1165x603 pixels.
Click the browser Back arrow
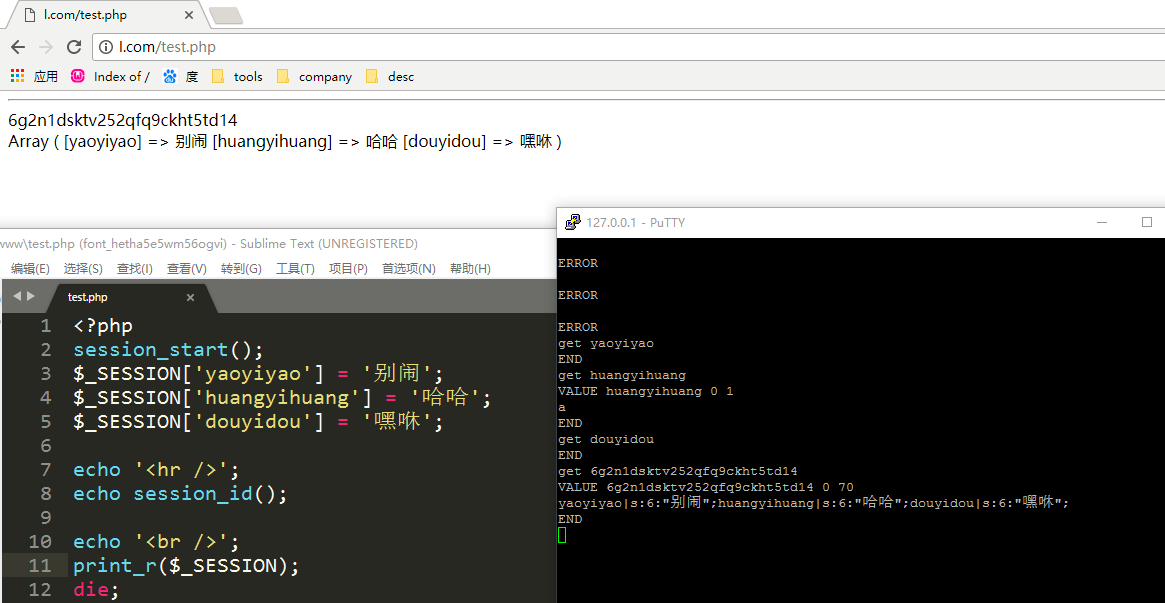[18, 47]
